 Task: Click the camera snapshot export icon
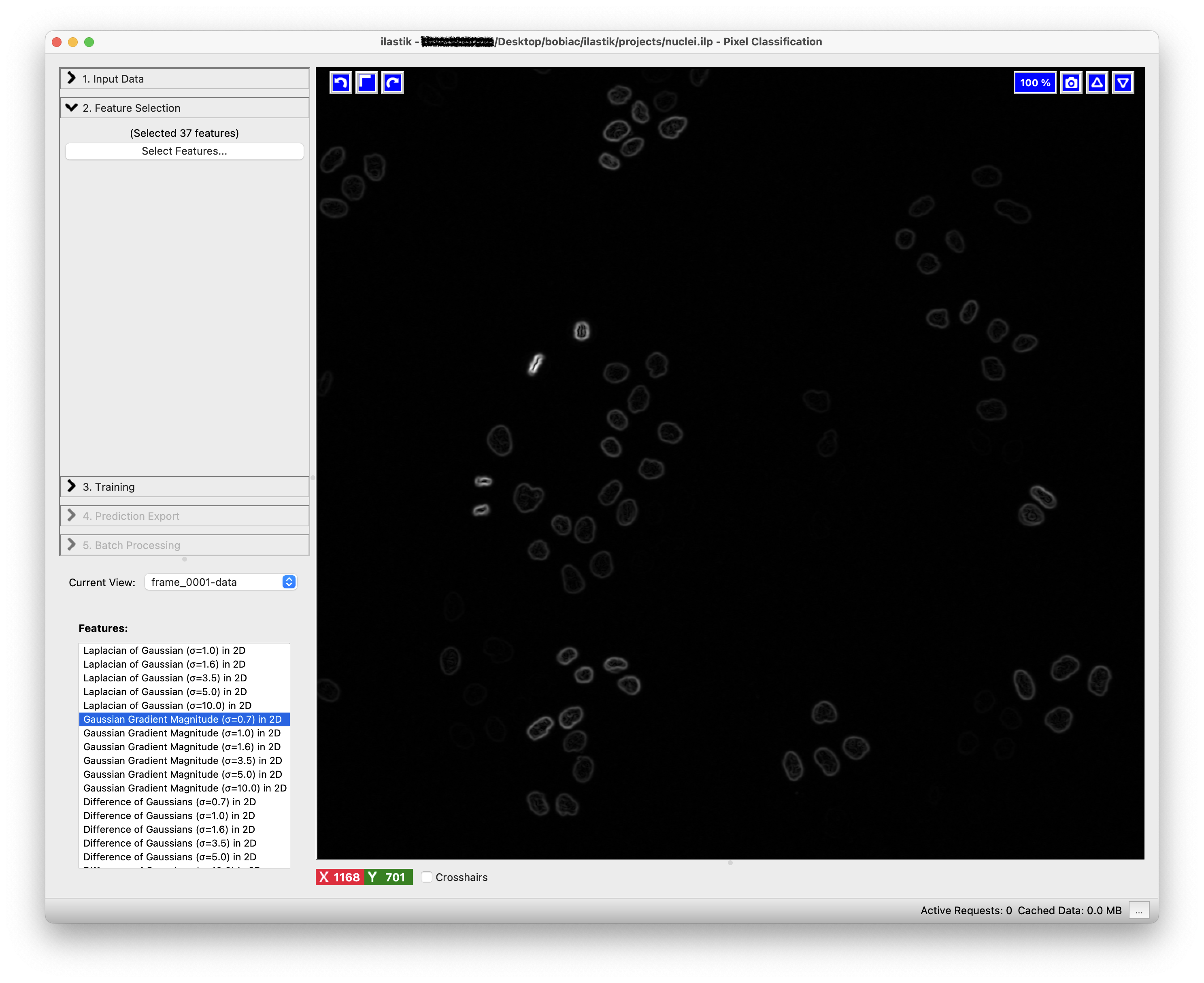[1070, 83]
